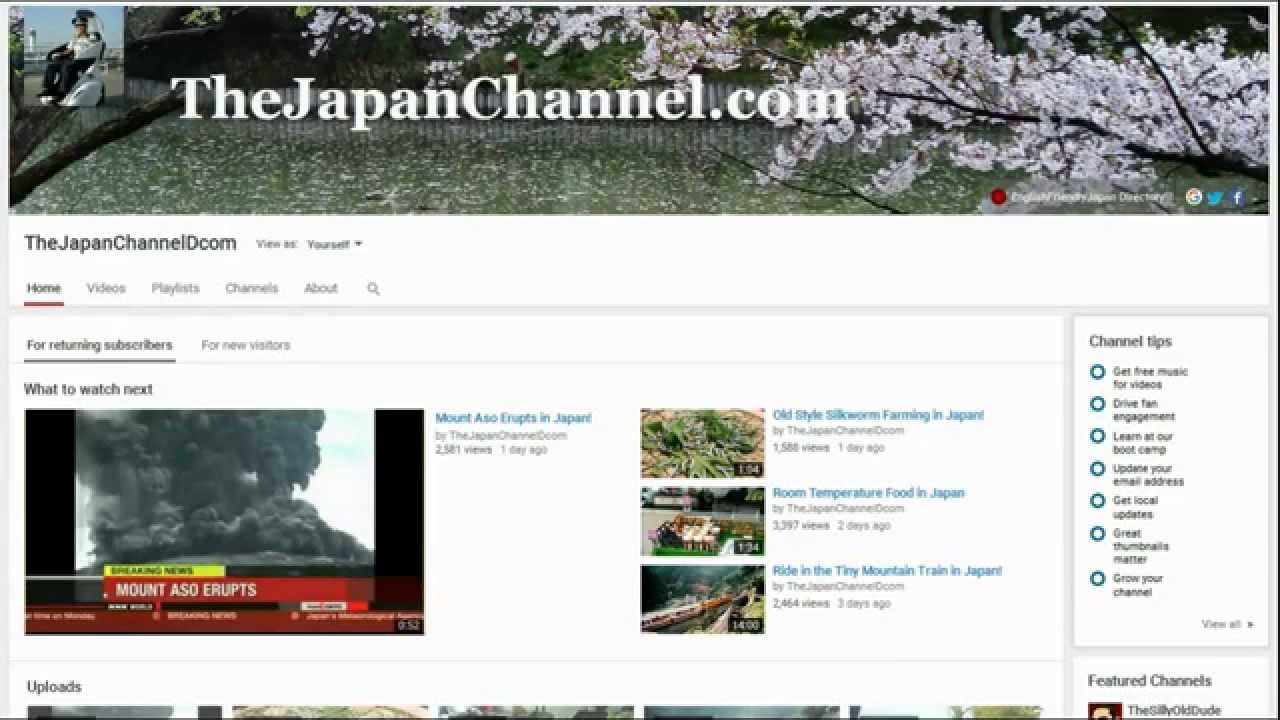Click Get free music for videos text

[1150, 378]
